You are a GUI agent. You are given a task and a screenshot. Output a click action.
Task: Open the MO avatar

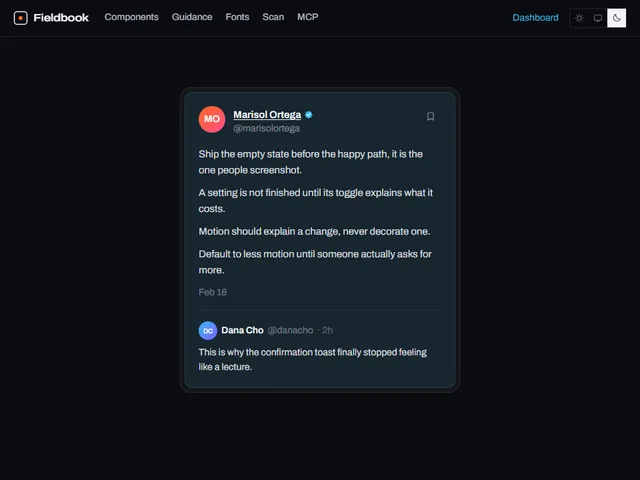212,119
